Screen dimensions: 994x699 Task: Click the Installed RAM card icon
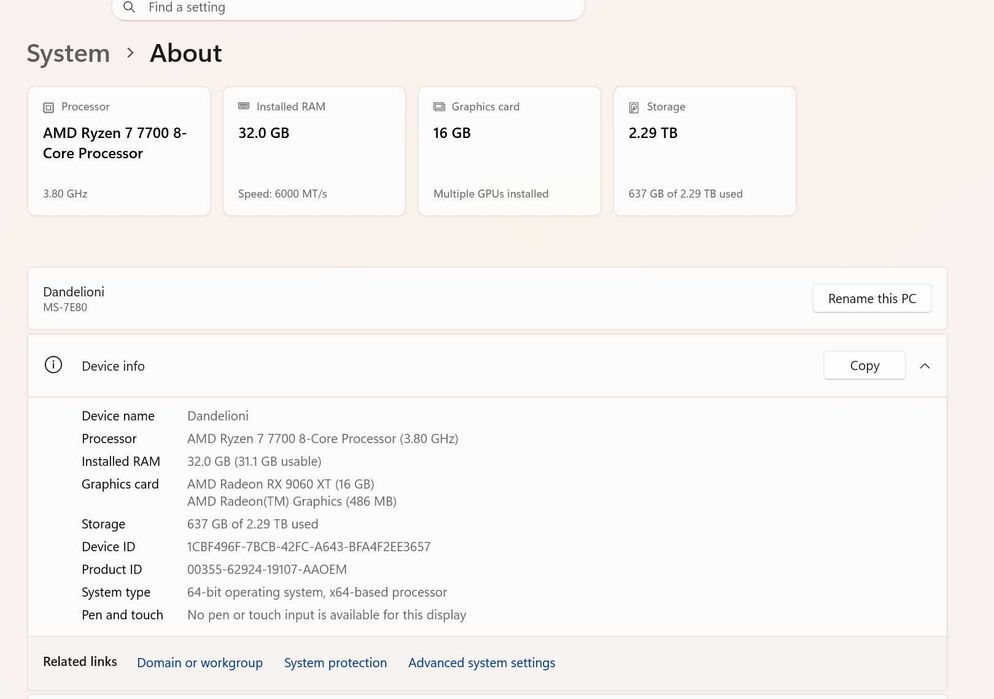tap(243, 106)
